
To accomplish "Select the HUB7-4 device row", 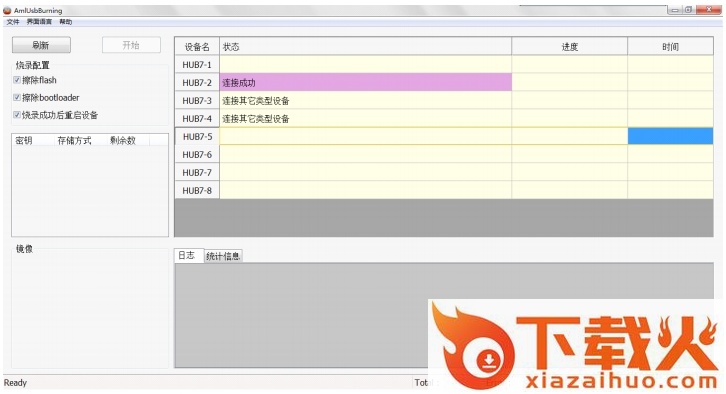I will tap(444, 119).
